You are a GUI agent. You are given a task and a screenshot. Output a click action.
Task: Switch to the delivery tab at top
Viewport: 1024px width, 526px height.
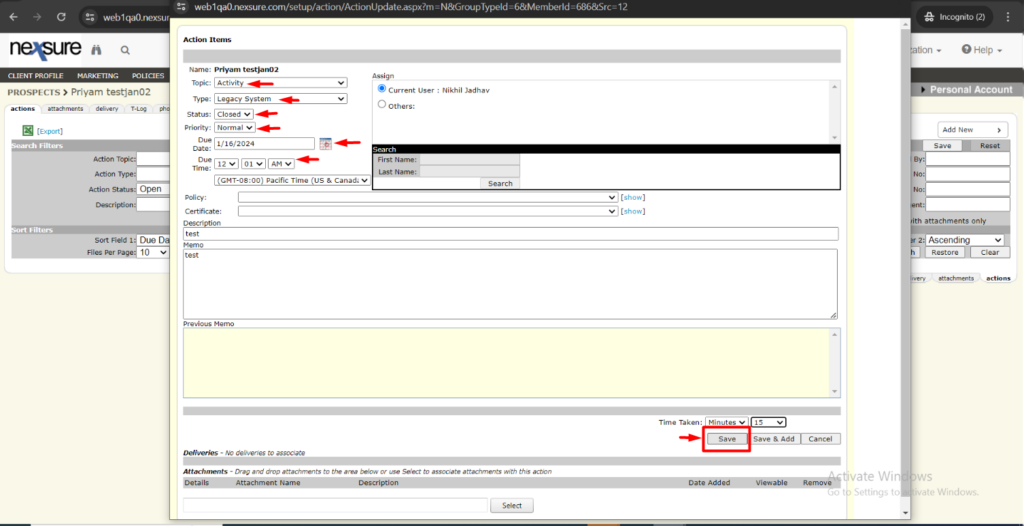pos(107,108)
